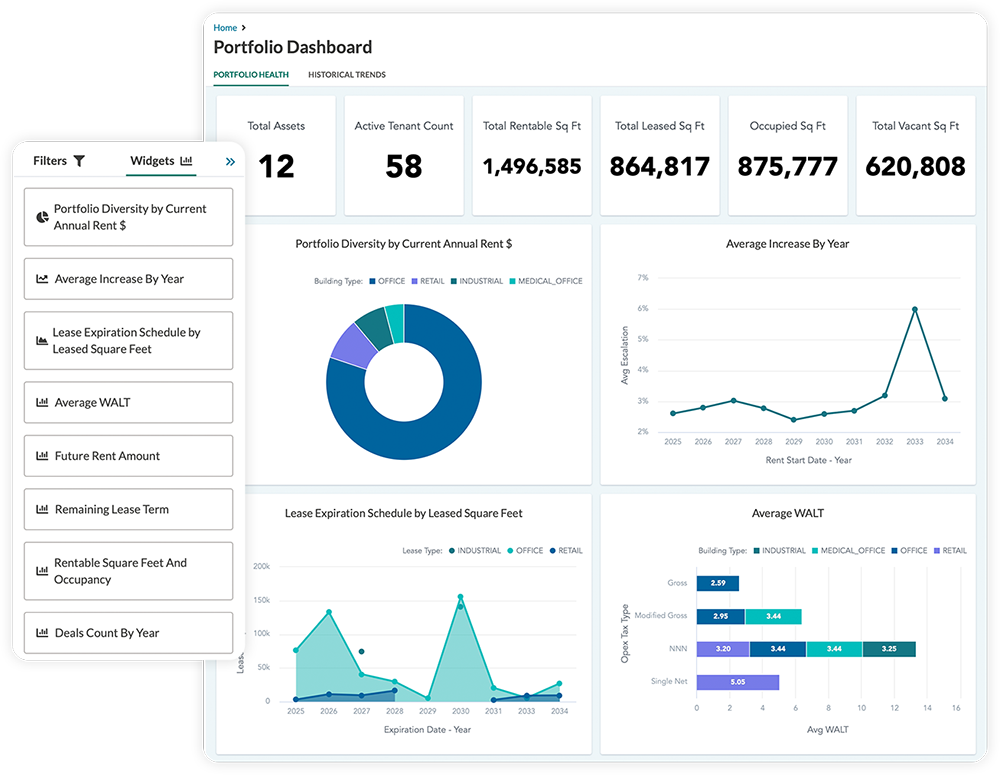This screenshot has height=775, width=1000.
Task: Select the Portfolio Health tab
Action: [251, 75]
